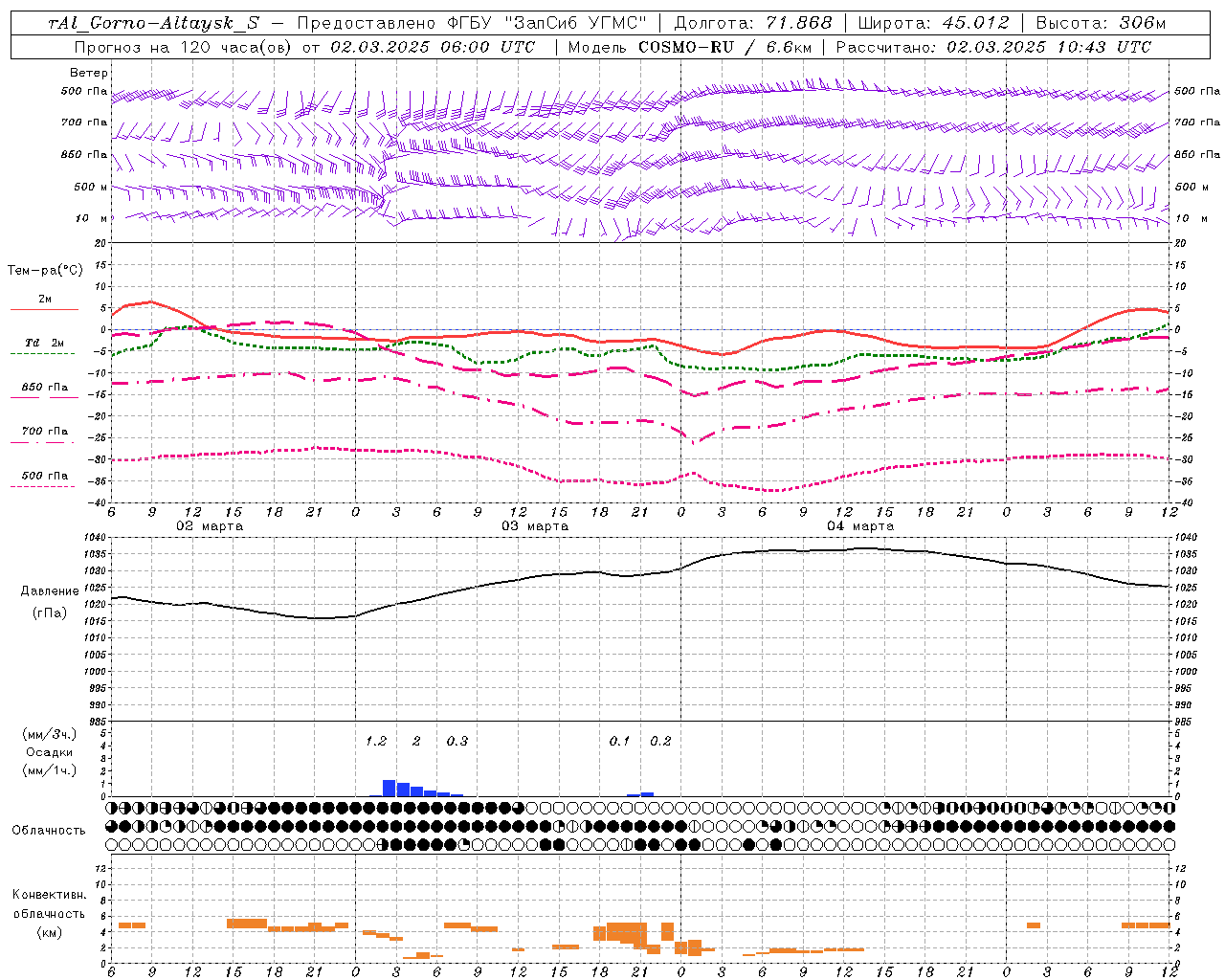Click the left 1000 pressure axis value

tap(97, 672)
